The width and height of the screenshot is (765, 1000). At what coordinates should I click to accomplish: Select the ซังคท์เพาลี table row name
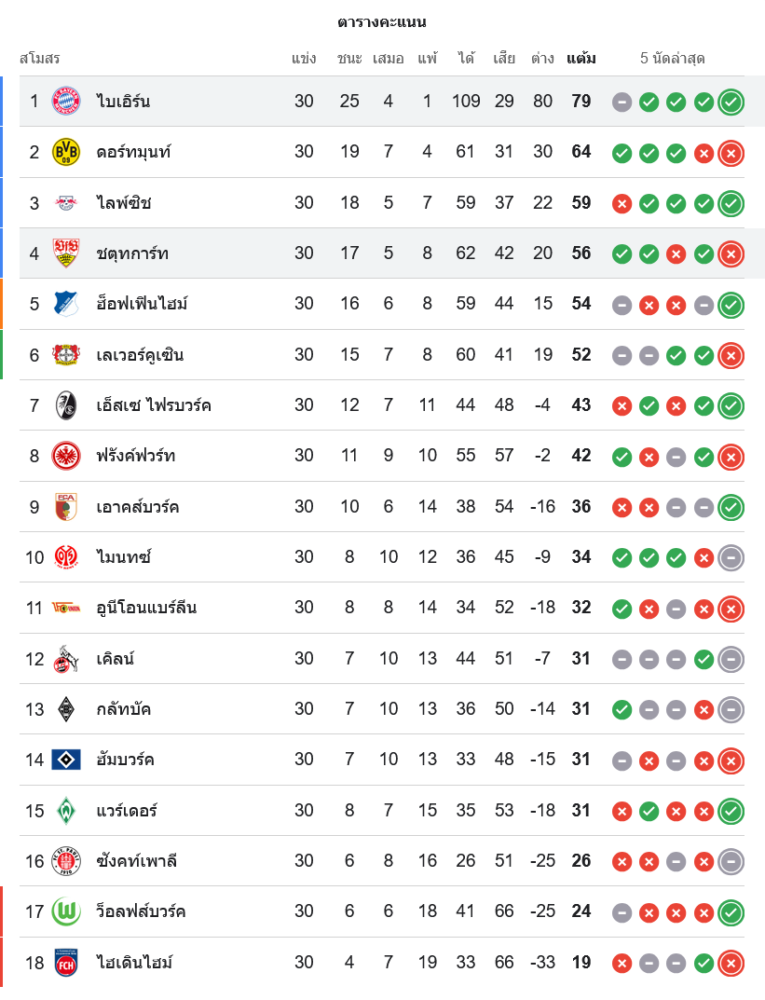coord(136,861)
